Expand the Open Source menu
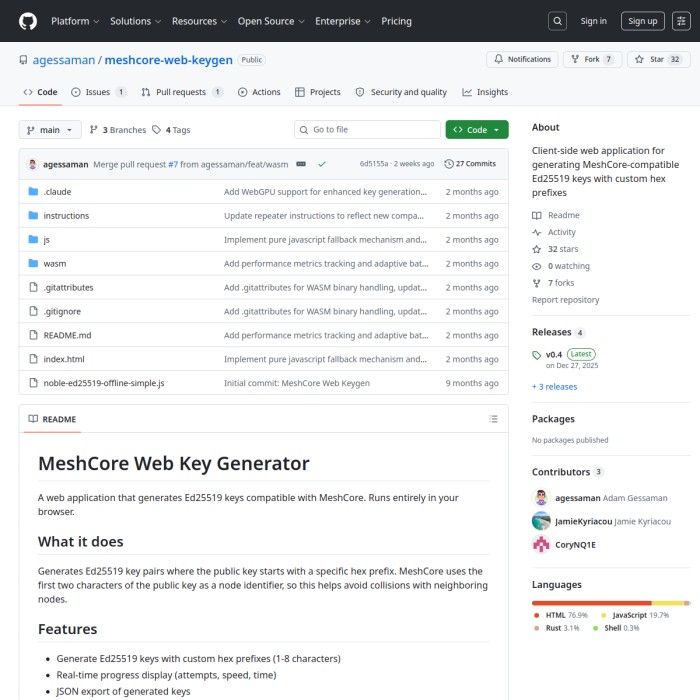 point(271,21)
